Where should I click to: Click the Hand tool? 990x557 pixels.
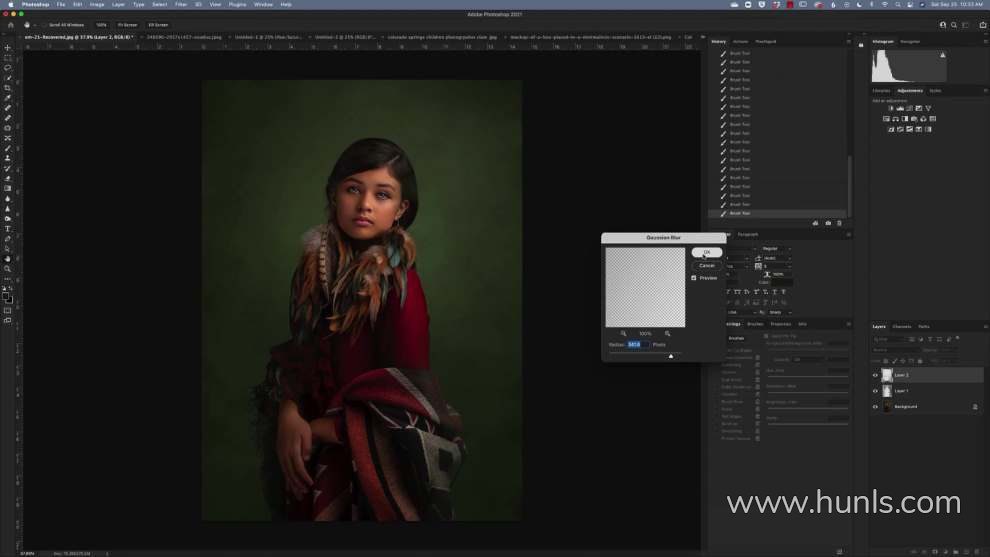(8, 259)
